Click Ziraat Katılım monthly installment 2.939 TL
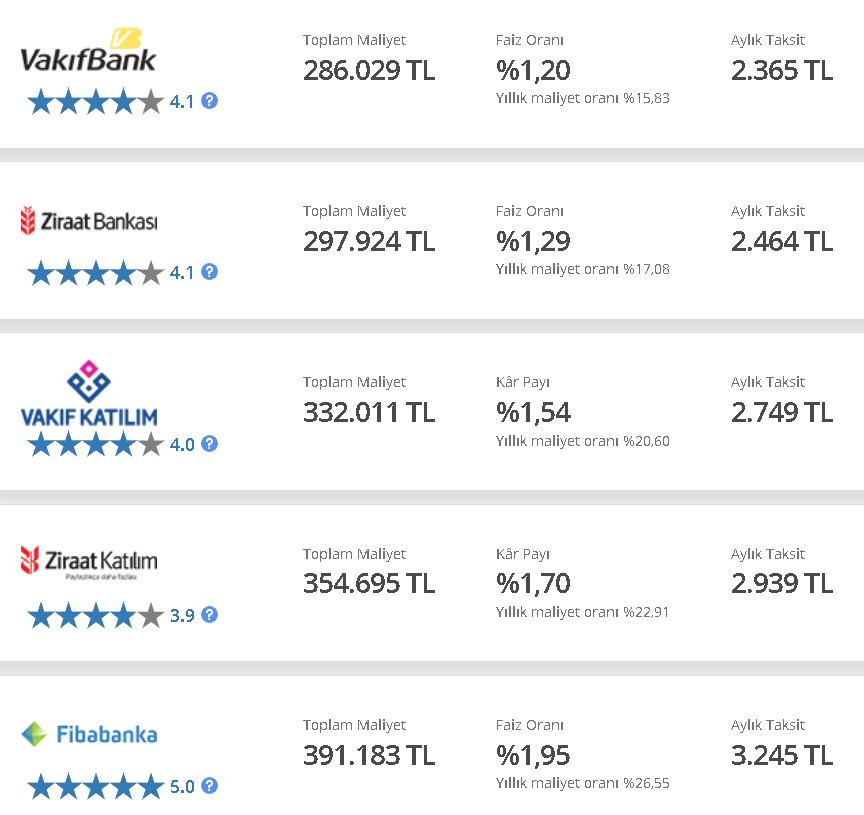 (782, 584)
